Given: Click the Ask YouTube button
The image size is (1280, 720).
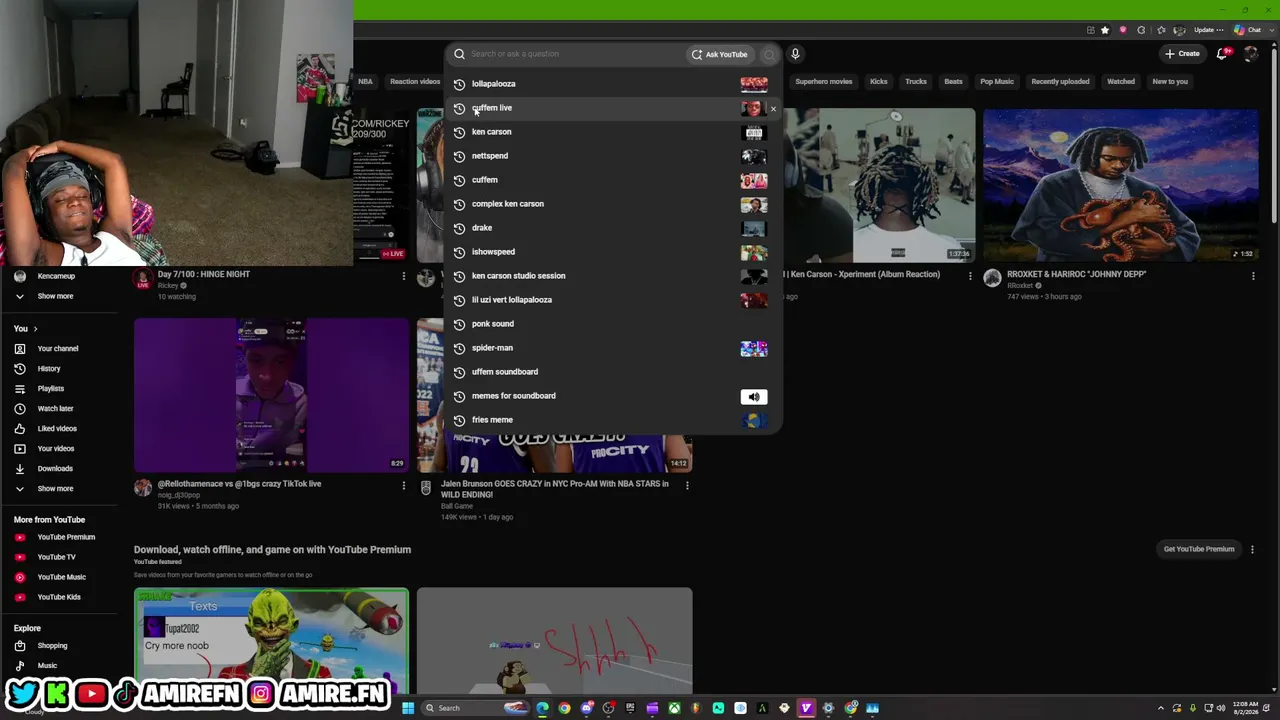Looking at the screenshot, I should (719, 54).
